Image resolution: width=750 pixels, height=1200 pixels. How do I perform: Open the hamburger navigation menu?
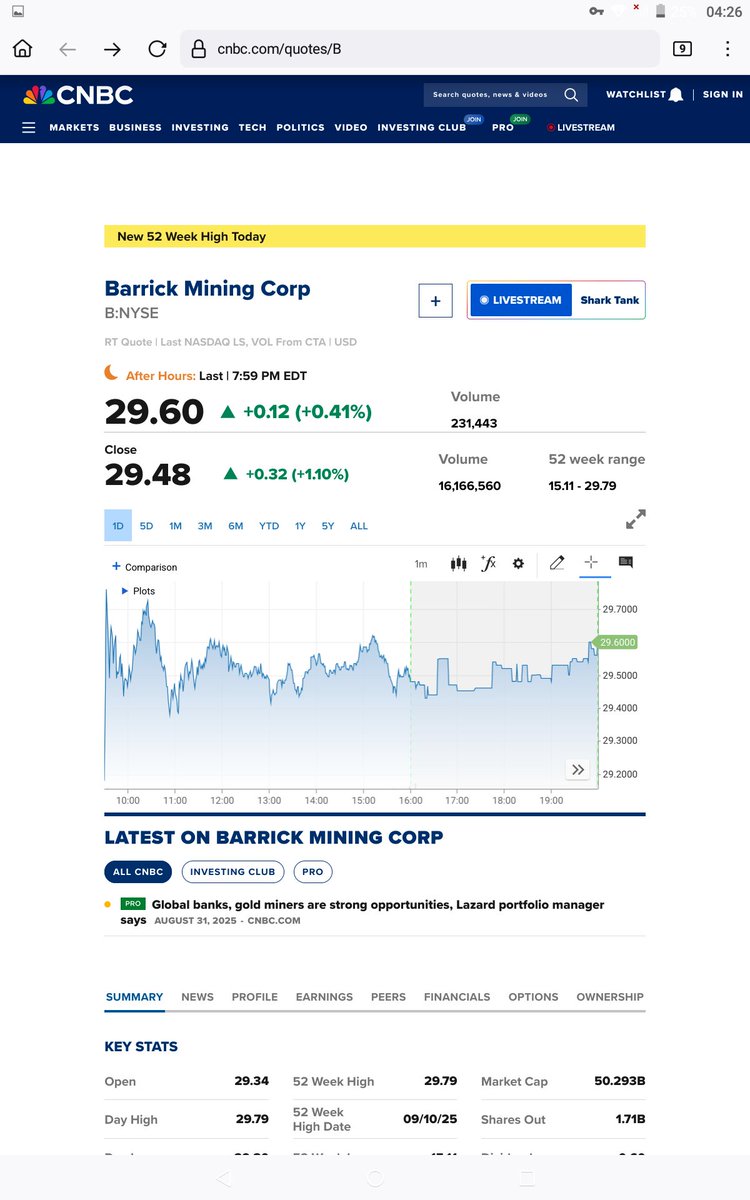(28, 128)
